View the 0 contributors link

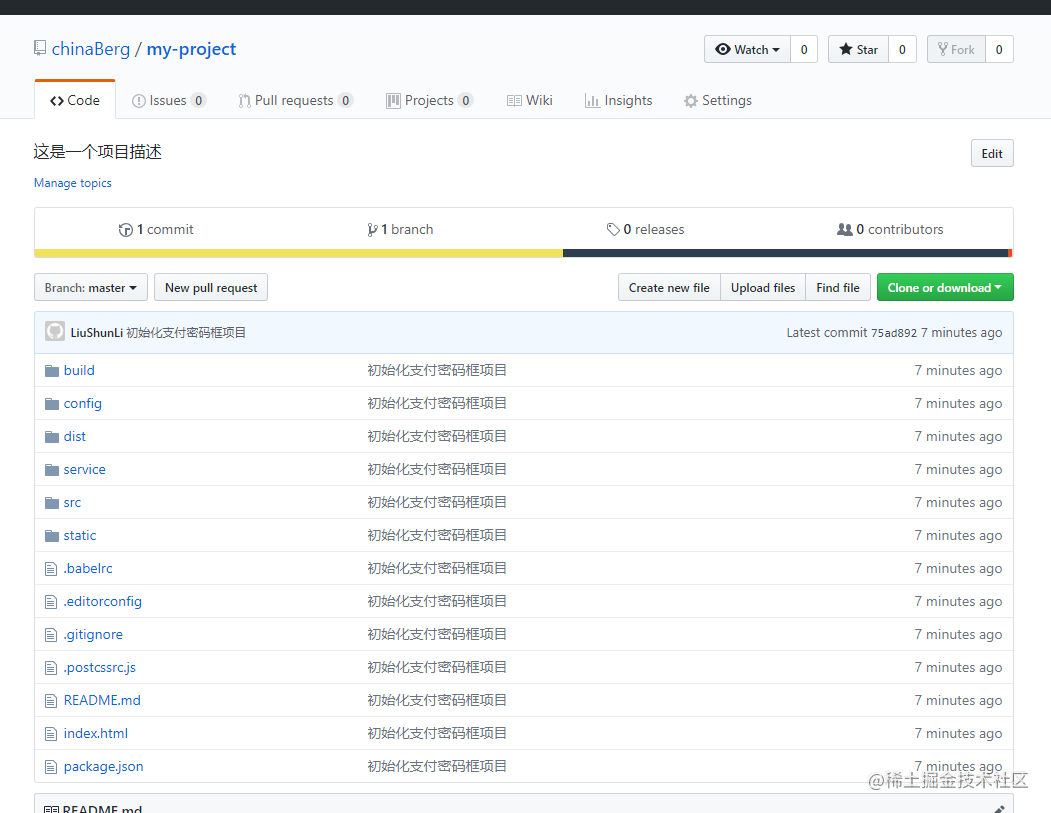[890, 230]
